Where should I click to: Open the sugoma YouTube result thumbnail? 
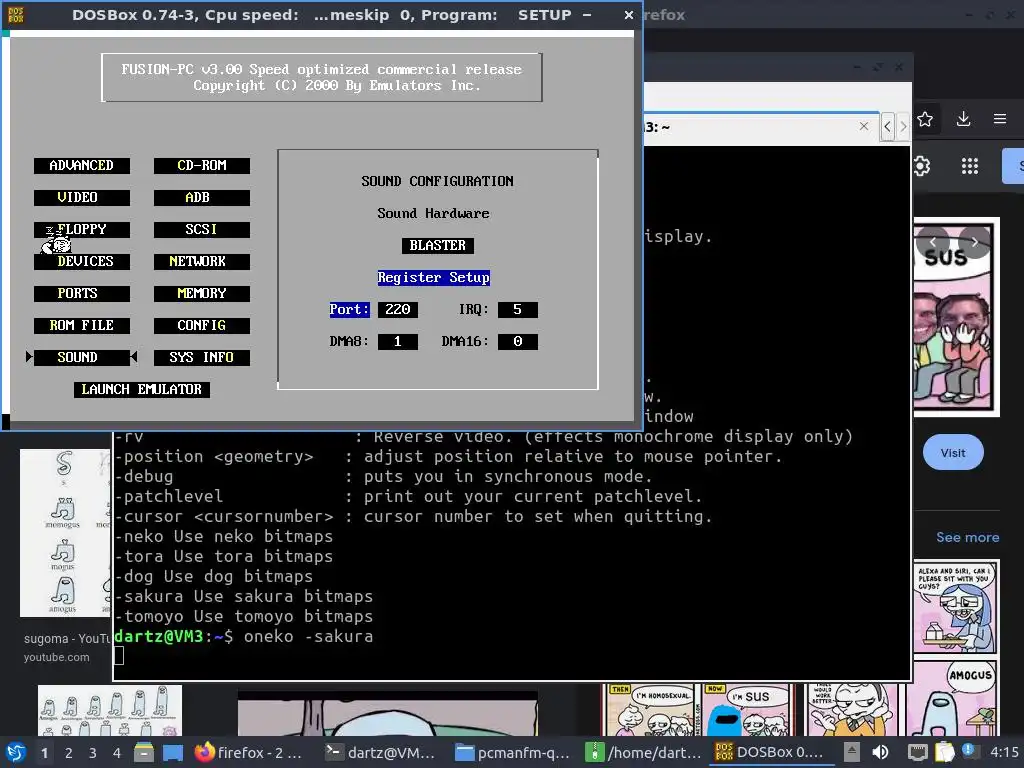tap(65, 533)
